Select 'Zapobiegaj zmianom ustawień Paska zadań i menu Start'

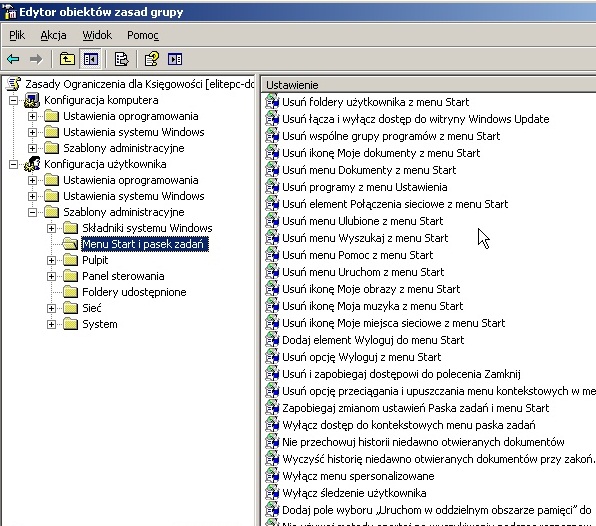415,408
